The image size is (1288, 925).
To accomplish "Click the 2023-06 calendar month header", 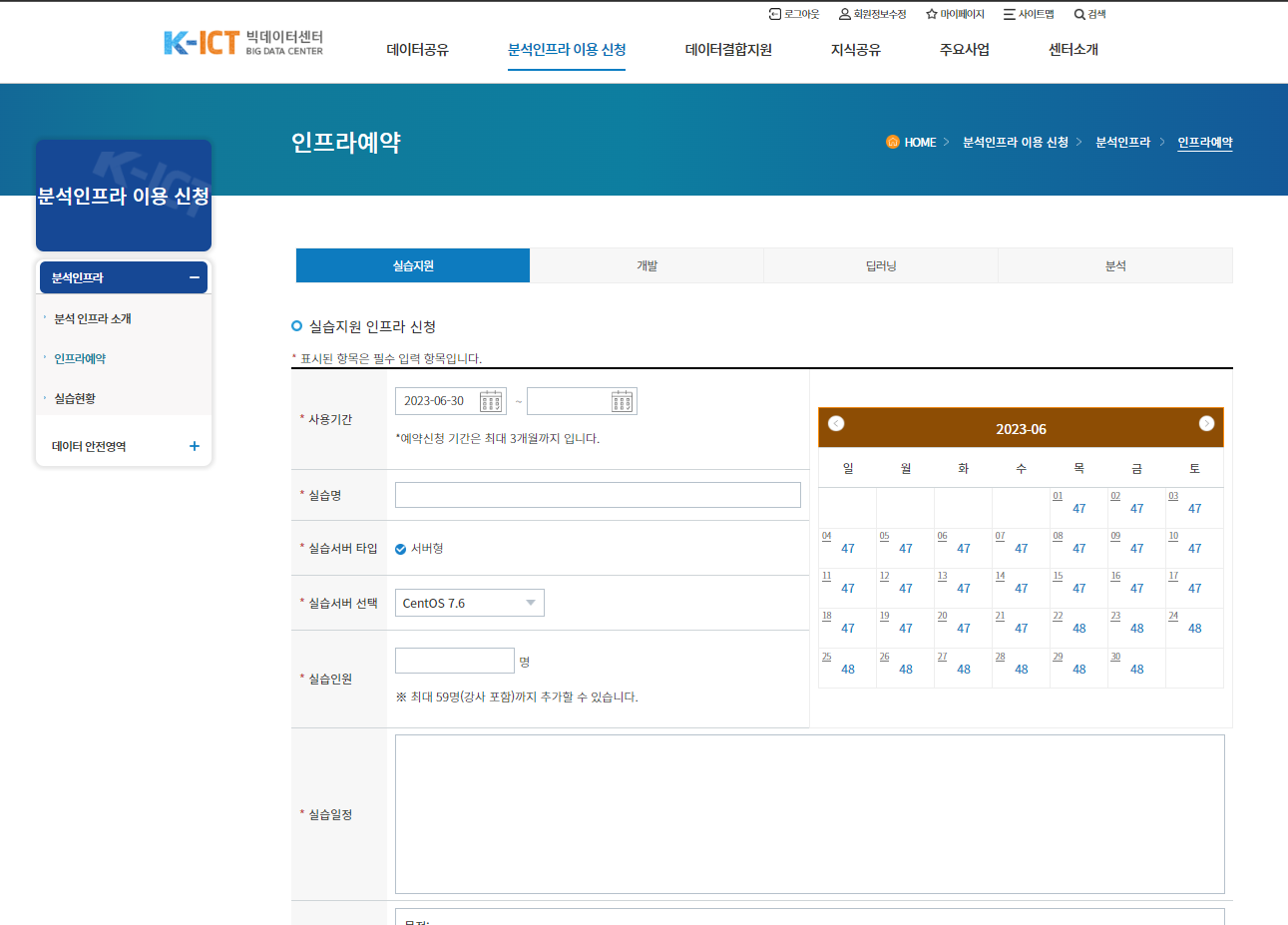I will [x=1021, y=429].
